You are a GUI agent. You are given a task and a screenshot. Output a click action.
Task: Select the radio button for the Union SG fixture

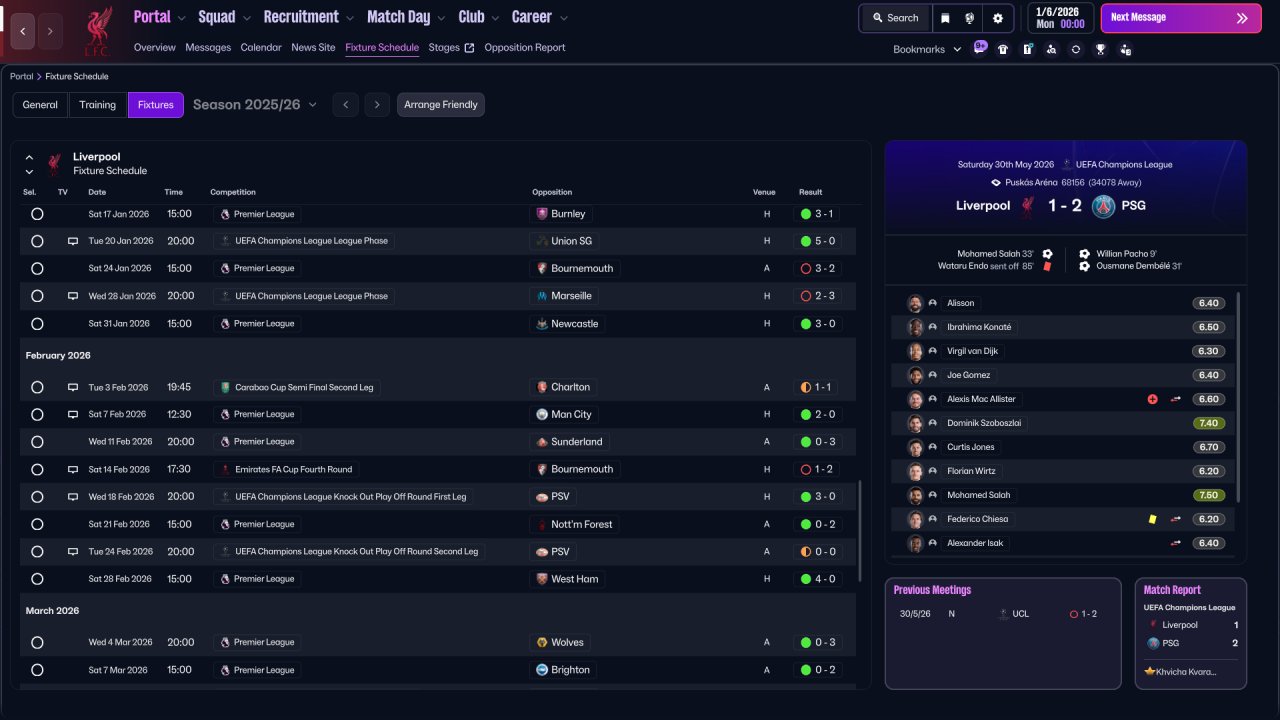pos(37,241)
